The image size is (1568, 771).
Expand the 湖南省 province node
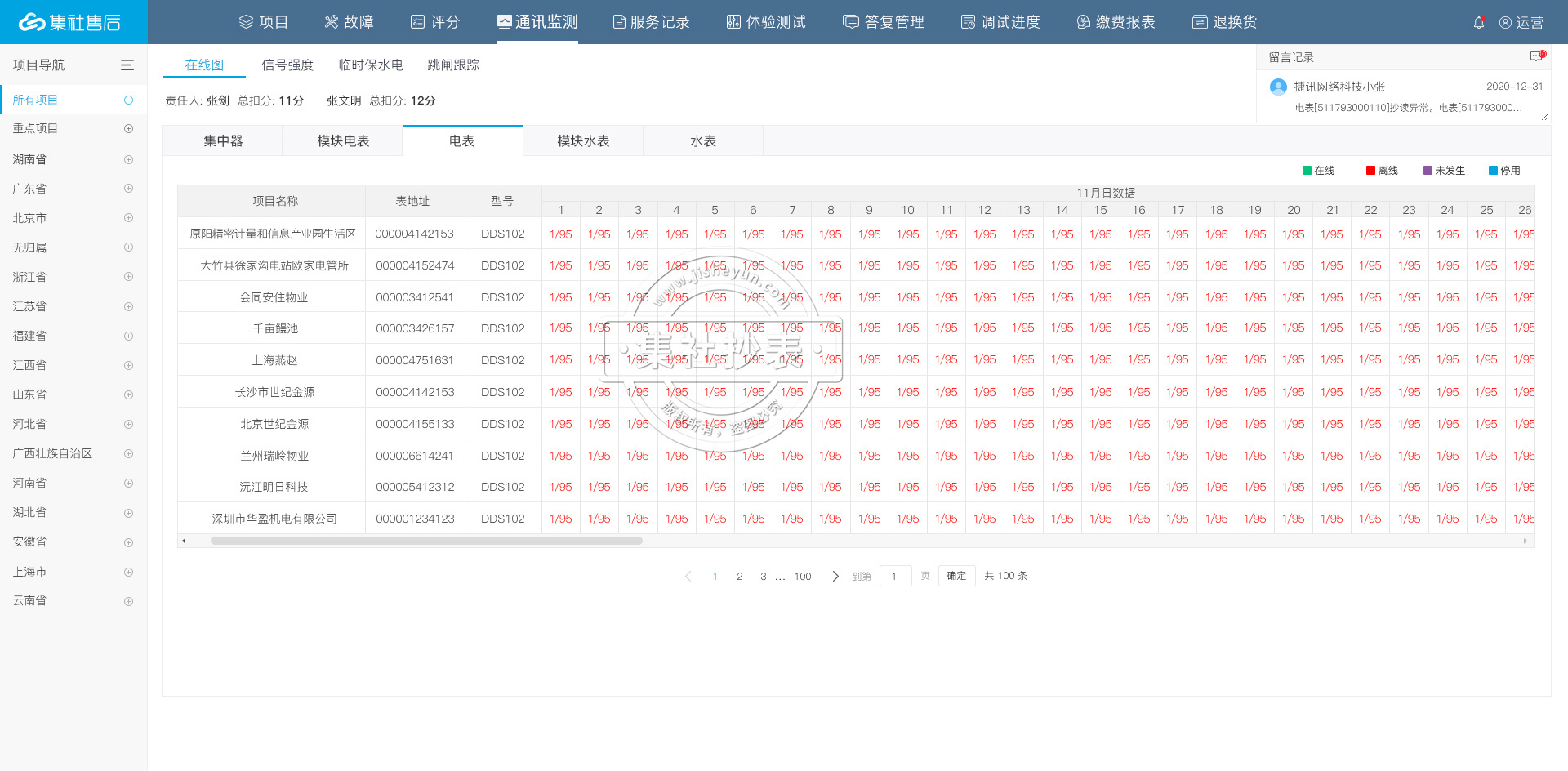pos(127,158)
